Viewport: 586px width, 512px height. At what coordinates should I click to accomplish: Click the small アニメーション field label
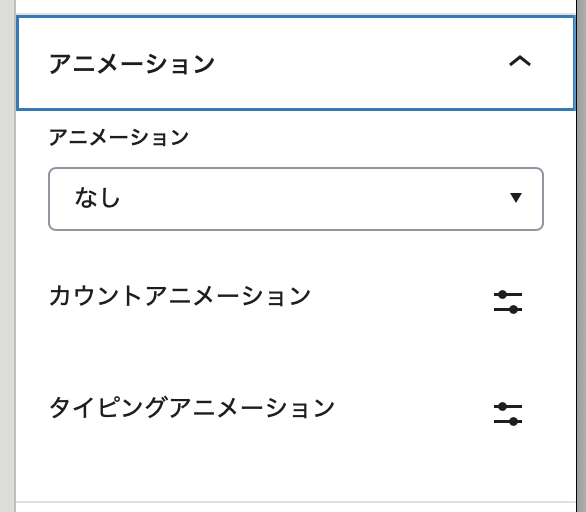tap(119, 137)
